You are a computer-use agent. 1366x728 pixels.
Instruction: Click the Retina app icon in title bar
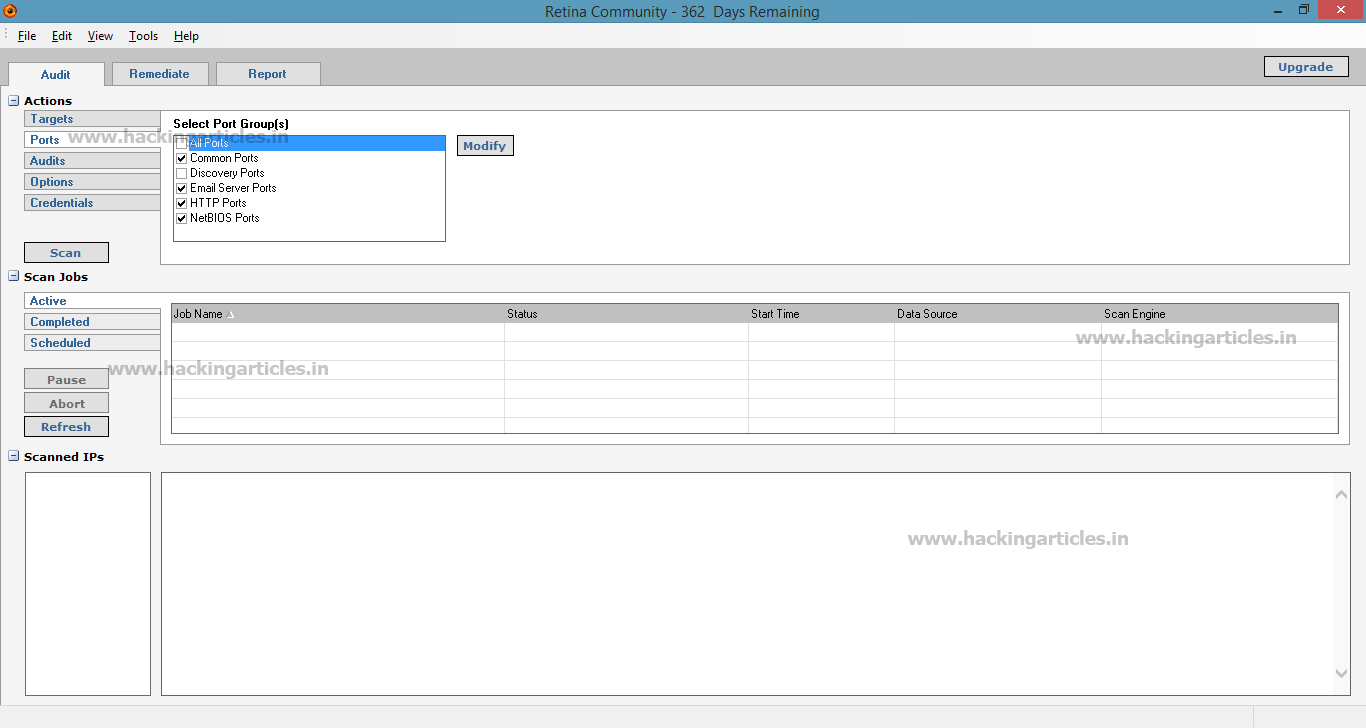pyautogui.click(x=10, y=11)
